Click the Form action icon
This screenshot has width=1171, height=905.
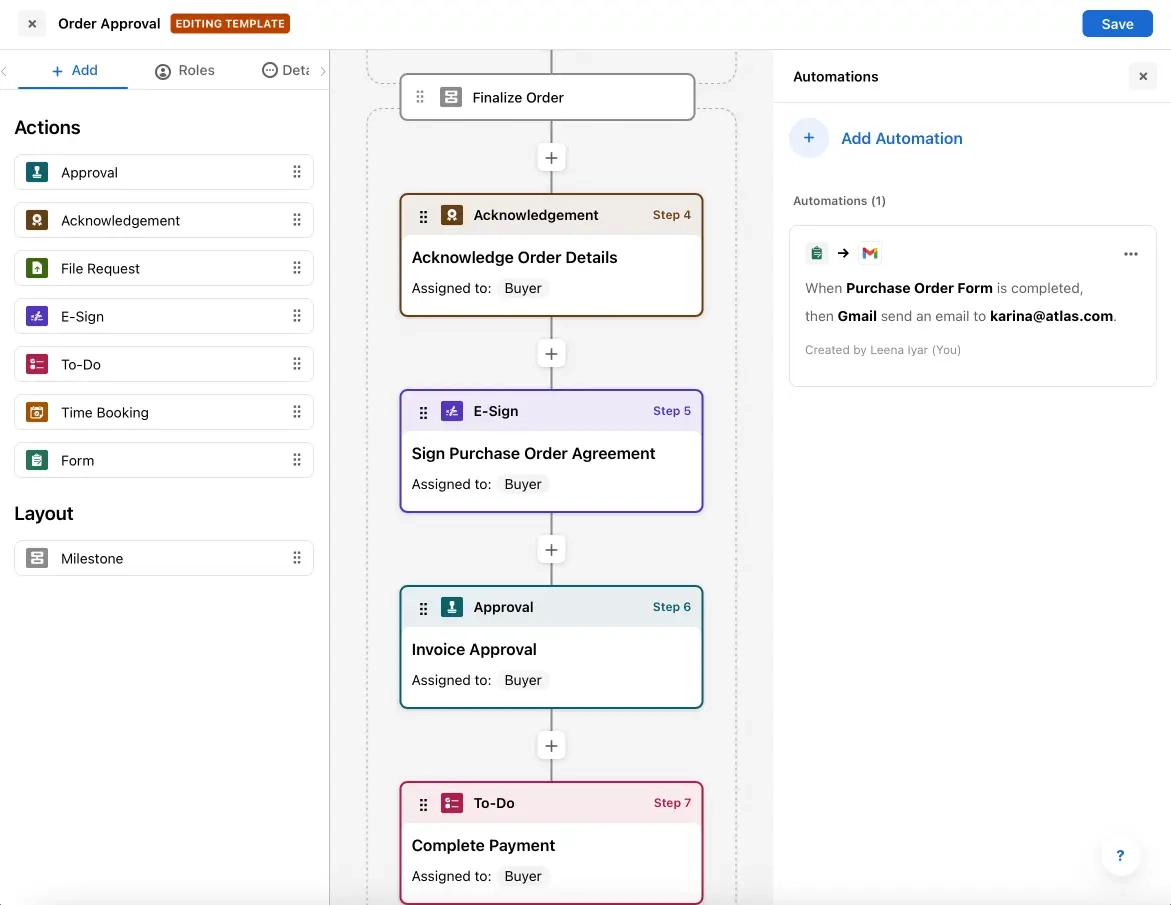pos(37,460)
